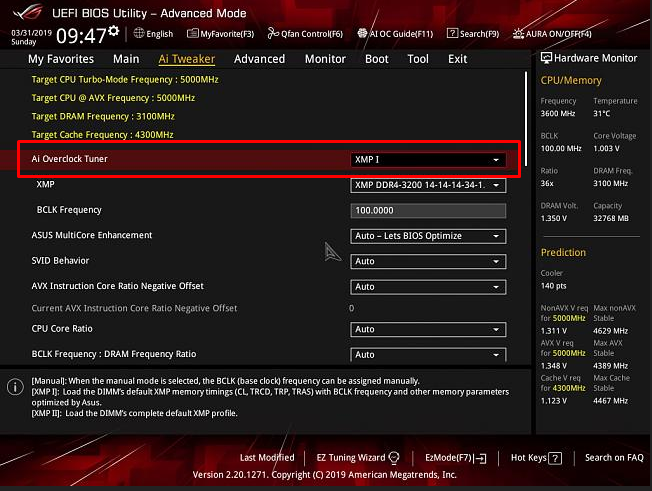
Task: Click the 03/31/2019 date display
Action: 31,33
